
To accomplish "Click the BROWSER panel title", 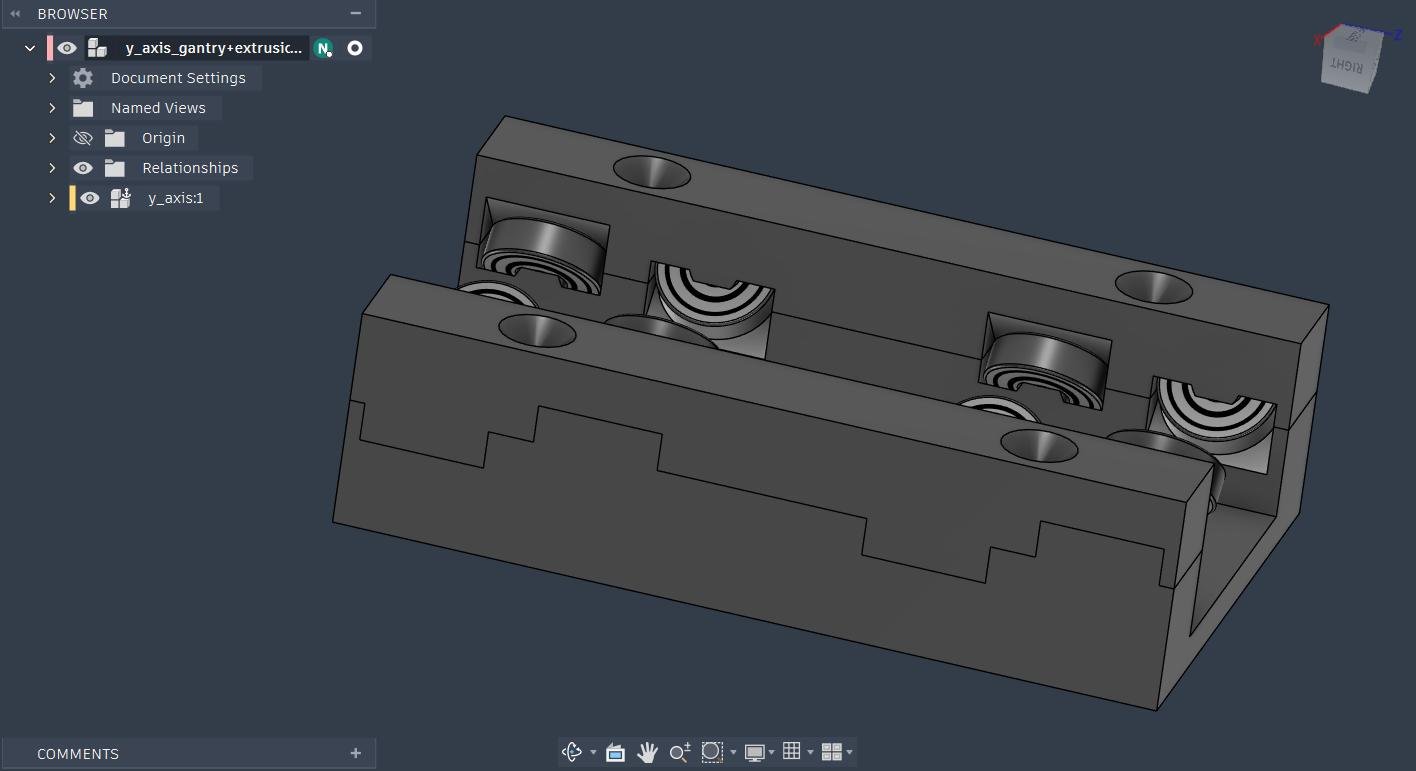I will tap(72, 14).
